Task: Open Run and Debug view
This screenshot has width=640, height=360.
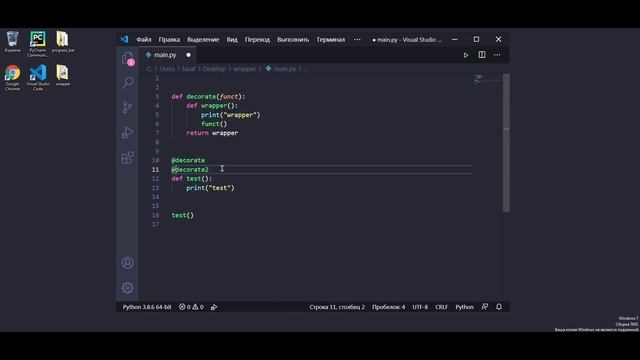Action: pyautogui.click(x=128, y=133)
